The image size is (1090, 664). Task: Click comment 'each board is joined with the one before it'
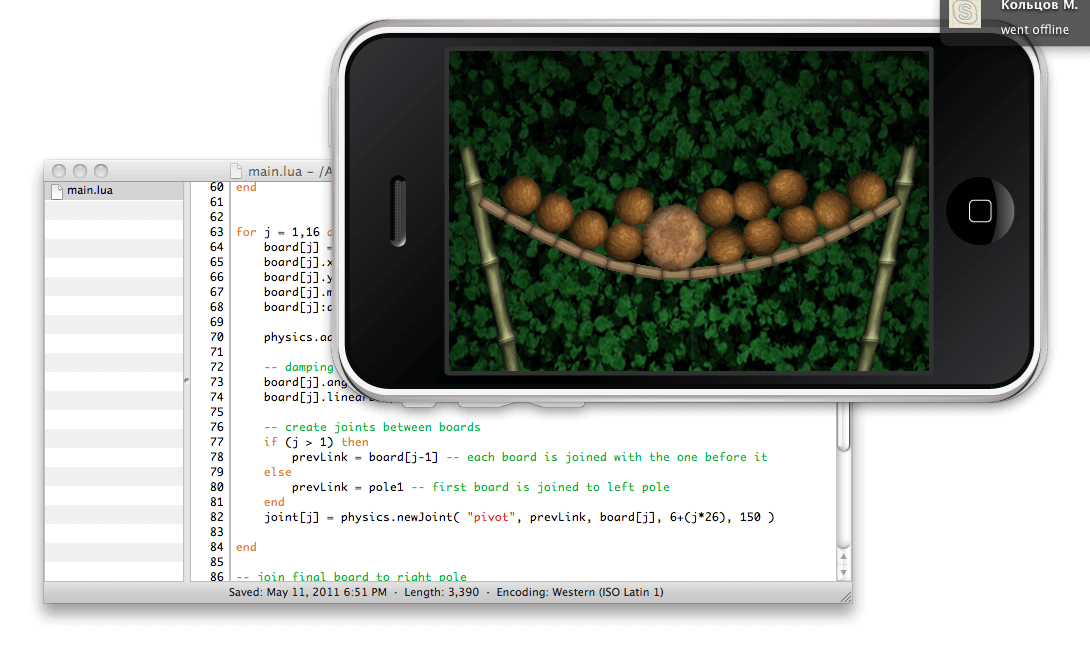coord(617,457)
